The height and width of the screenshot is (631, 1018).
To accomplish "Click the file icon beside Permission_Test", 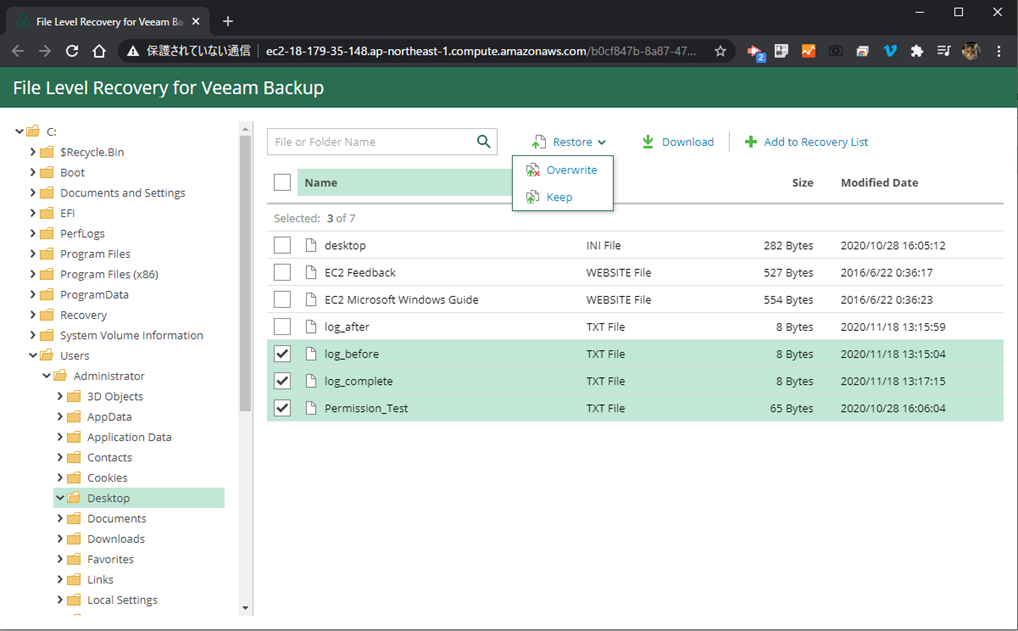I will [311, 408].
